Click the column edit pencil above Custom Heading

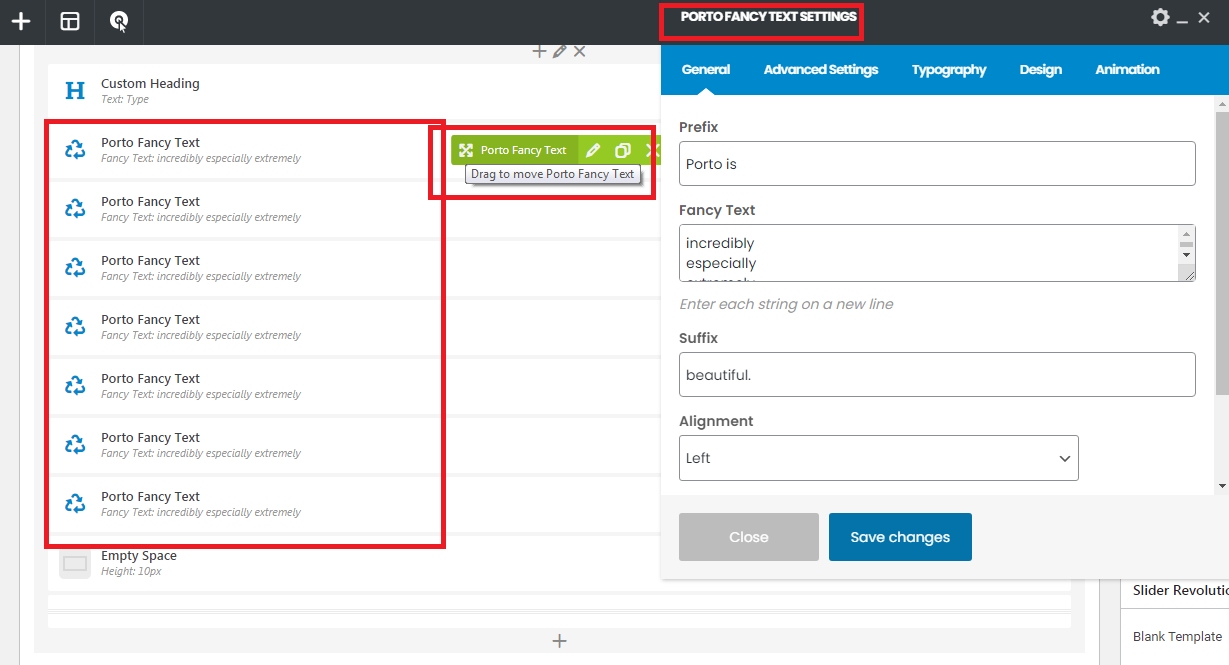point(560,51)
